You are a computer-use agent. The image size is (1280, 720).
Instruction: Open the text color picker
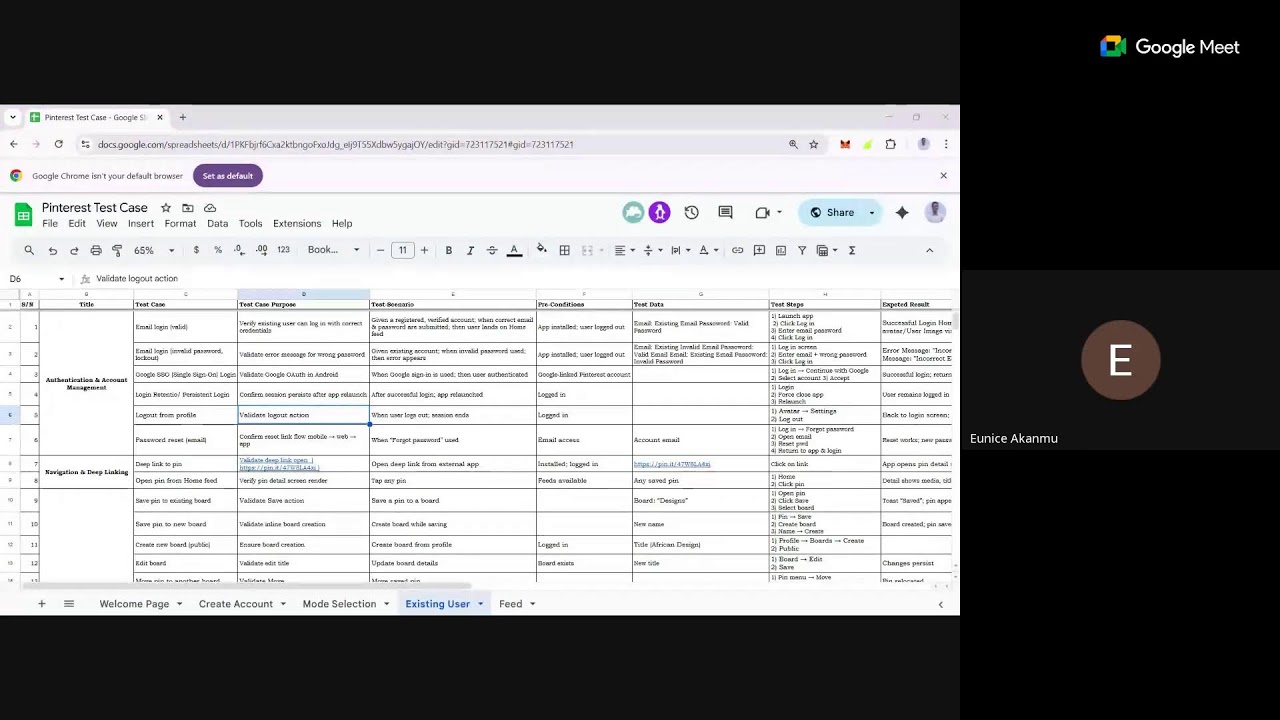tap(514, 250)
